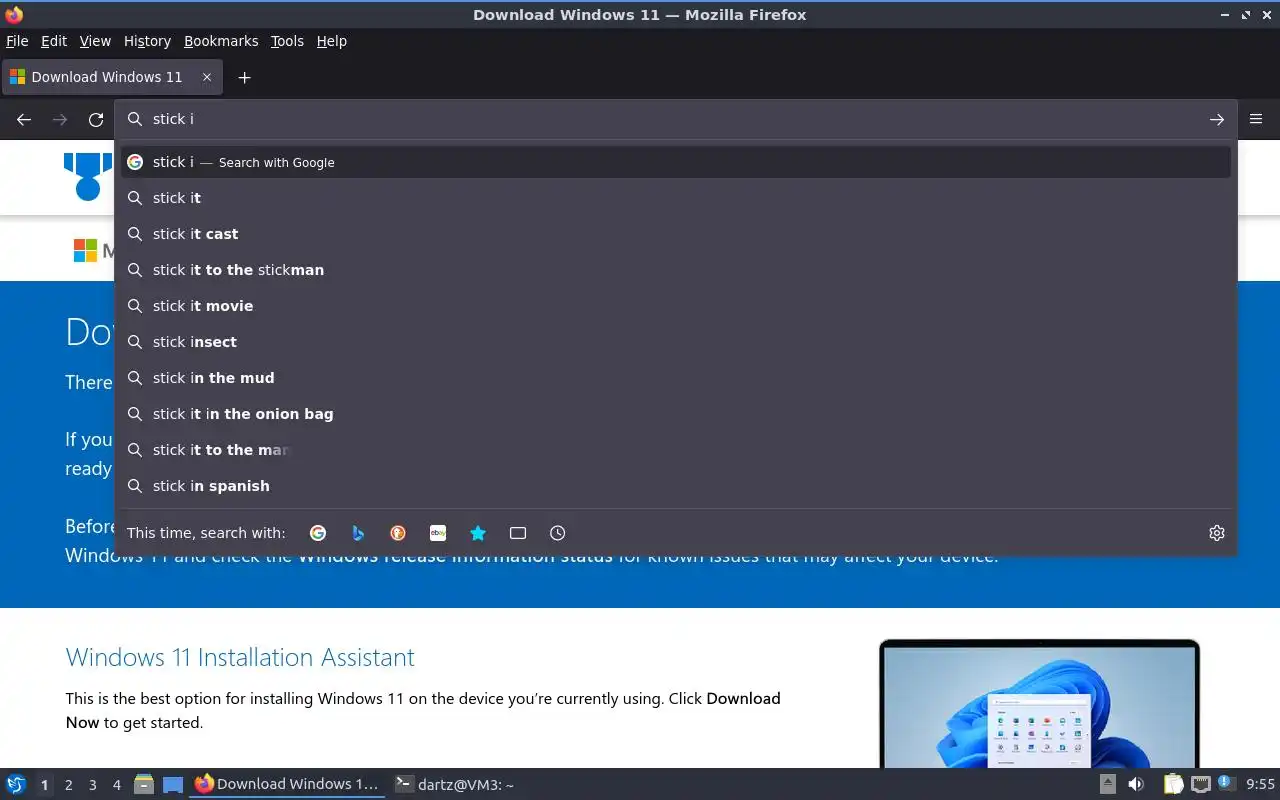The image size is (1280, 800).
Task: Click the blue show-desktop icon in the taskbar
Action: pos(173,785)
